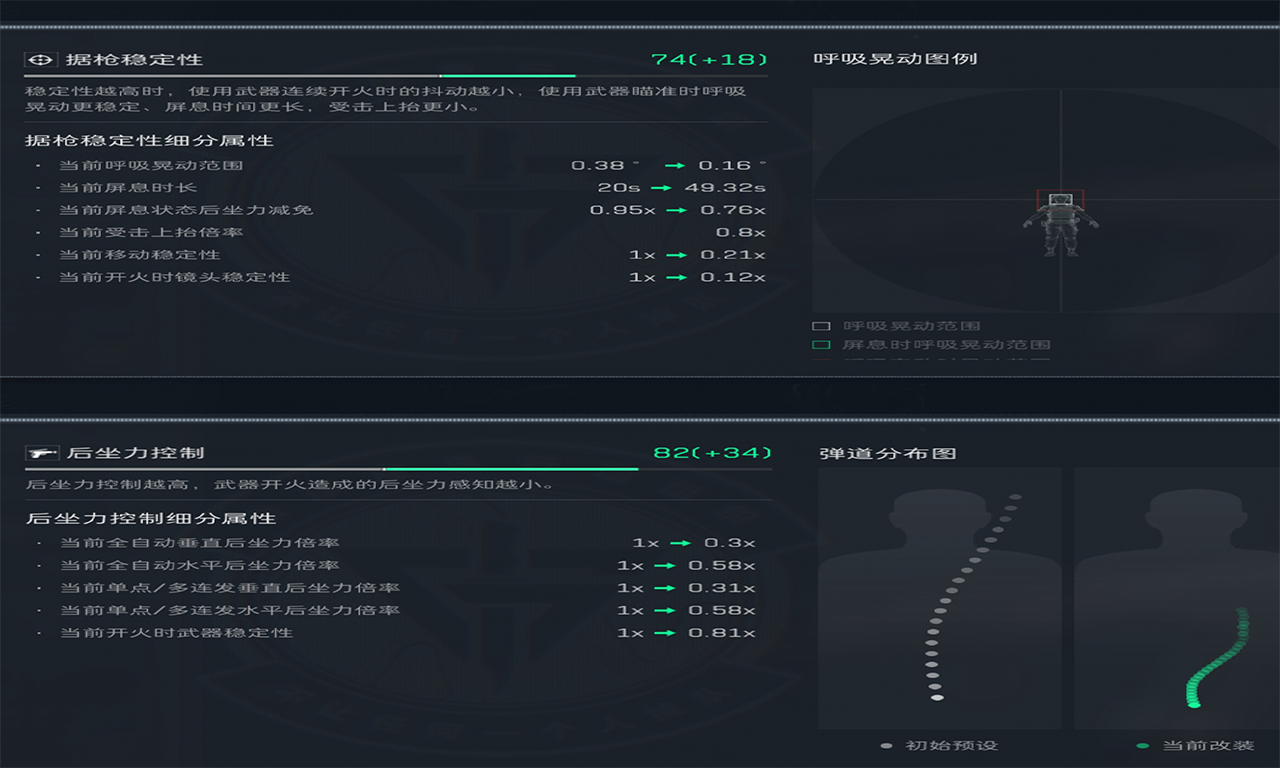Select the 呼吸晃动图例 heading

pos(895,59)
